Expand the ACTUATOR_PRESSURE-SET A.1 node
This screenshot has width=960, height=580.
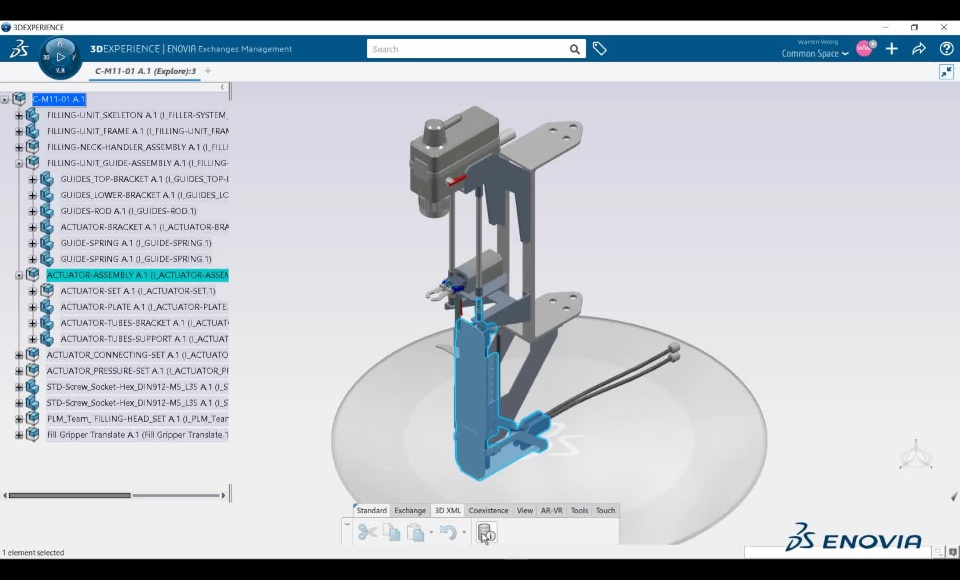19,371
